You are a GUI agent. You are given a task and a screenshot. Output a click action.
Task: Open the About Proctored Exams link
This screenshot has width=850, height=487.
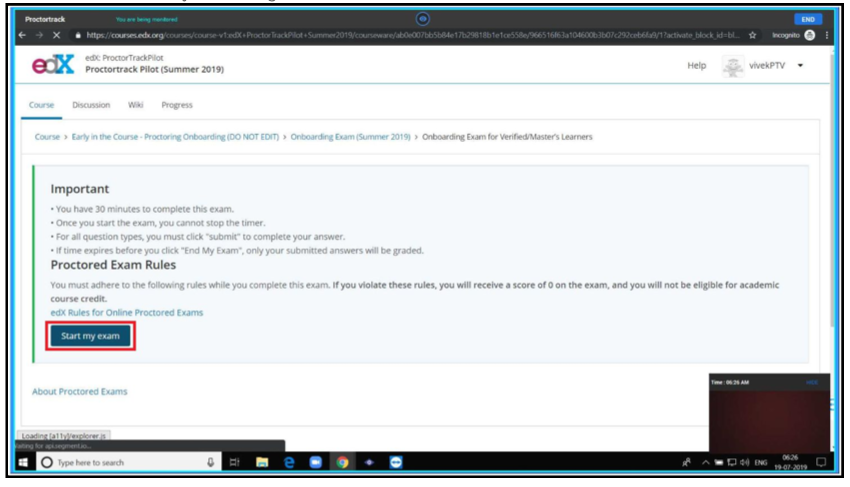pyautogui.click(x=80, y=392)
